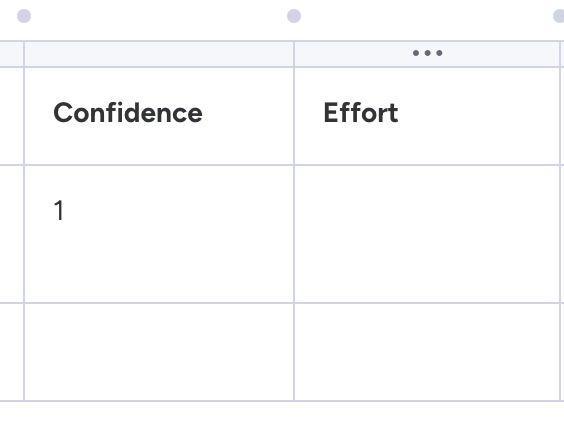This screenshot has height=424, width=564.
Task: Click the narrow cell left of Confidence header
Action: (x=12, y=116)
